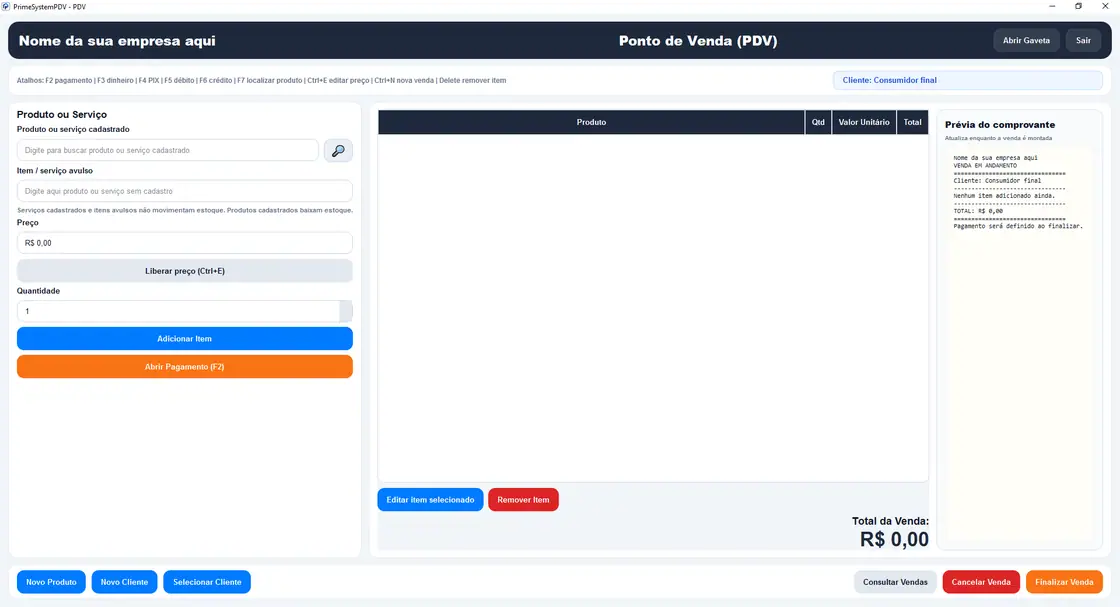Image resolution: width=1120 pixels, height=607 pixels.
Task: Click the Produto ou Serviço panel heading
Action: point(61,114)
